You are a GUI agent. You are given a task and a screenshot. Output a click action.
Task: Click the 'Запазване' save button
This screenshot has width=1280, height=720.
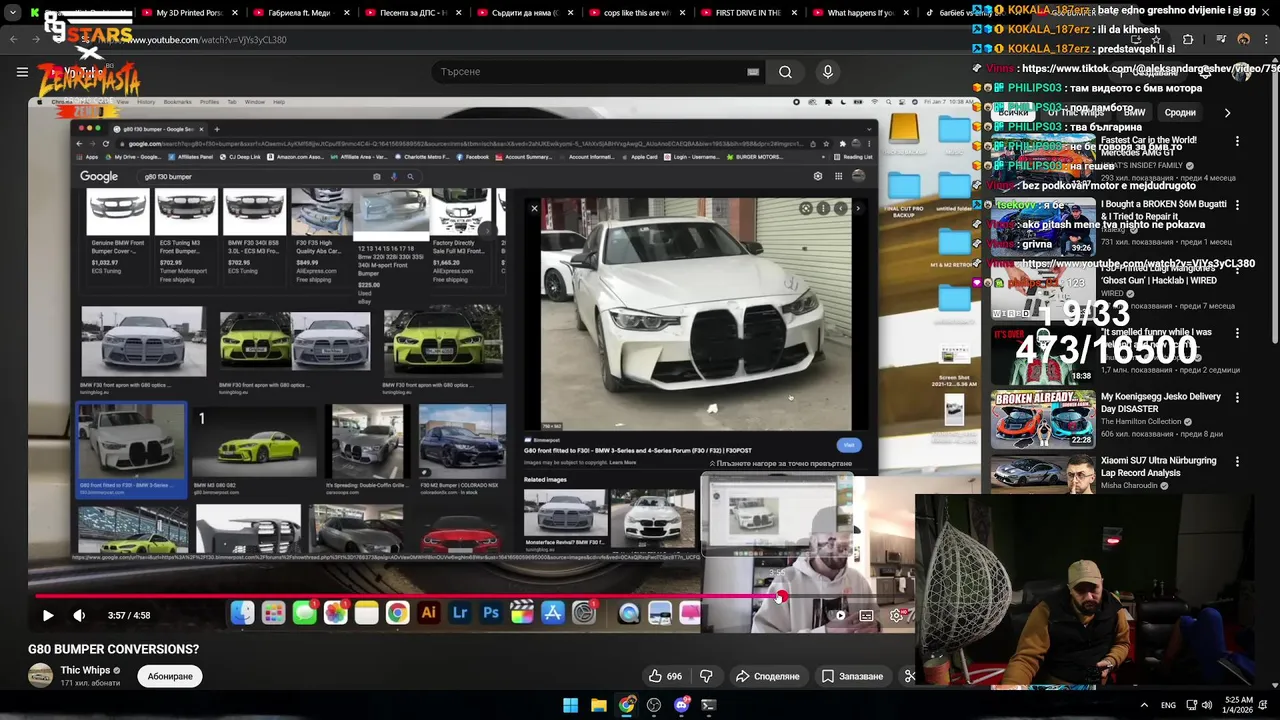click(852, 676)
